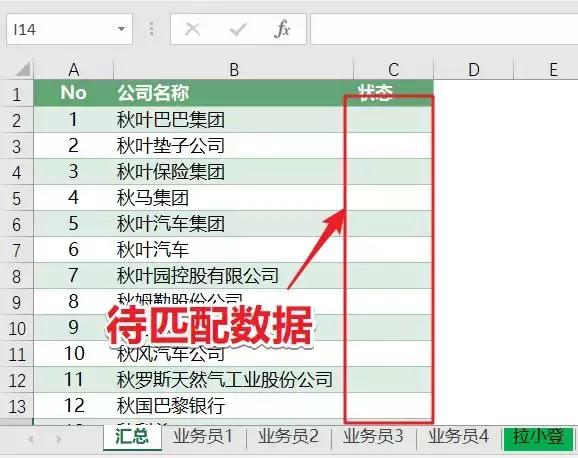The width and height of the screenshot is (578, 458).
Task: Switch to the 业务员3 sheet tab
Action: click(373, 437)
